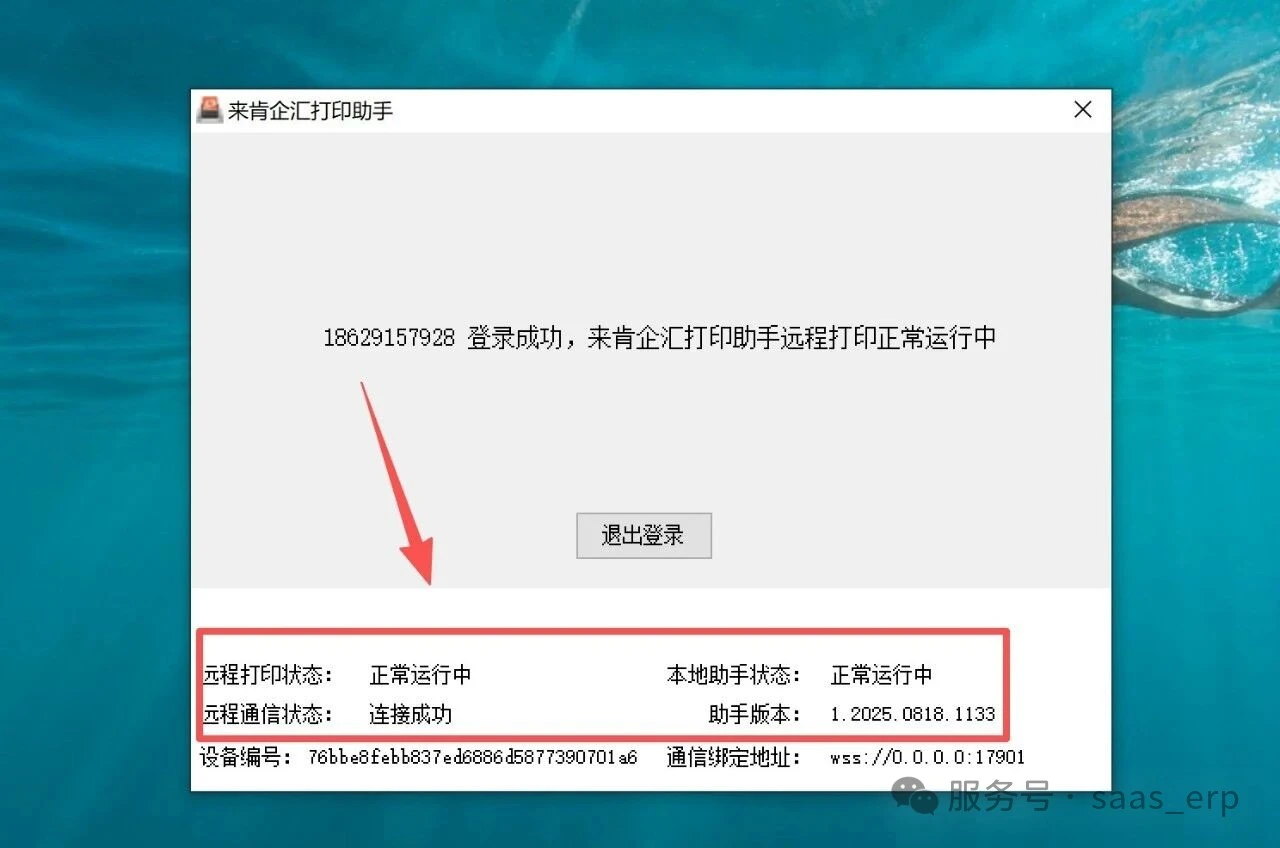Click the 助手版本 label
This screenshot has height=848, width=1280.
(x=755, y=714)
